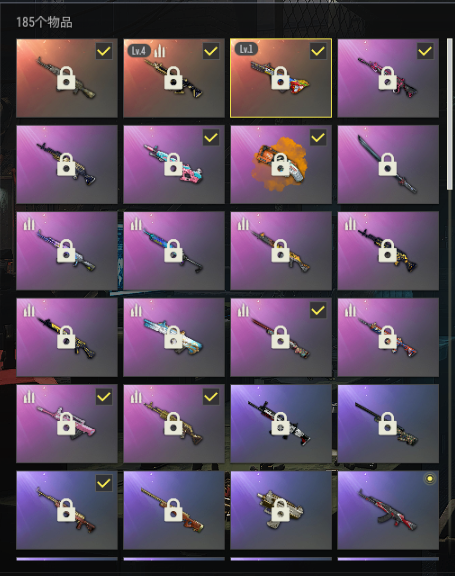This screenshot has height=576, width=455.
Task: Toggle checkmark on Lv.1 colorful gun item
Action: pos(318,51)
